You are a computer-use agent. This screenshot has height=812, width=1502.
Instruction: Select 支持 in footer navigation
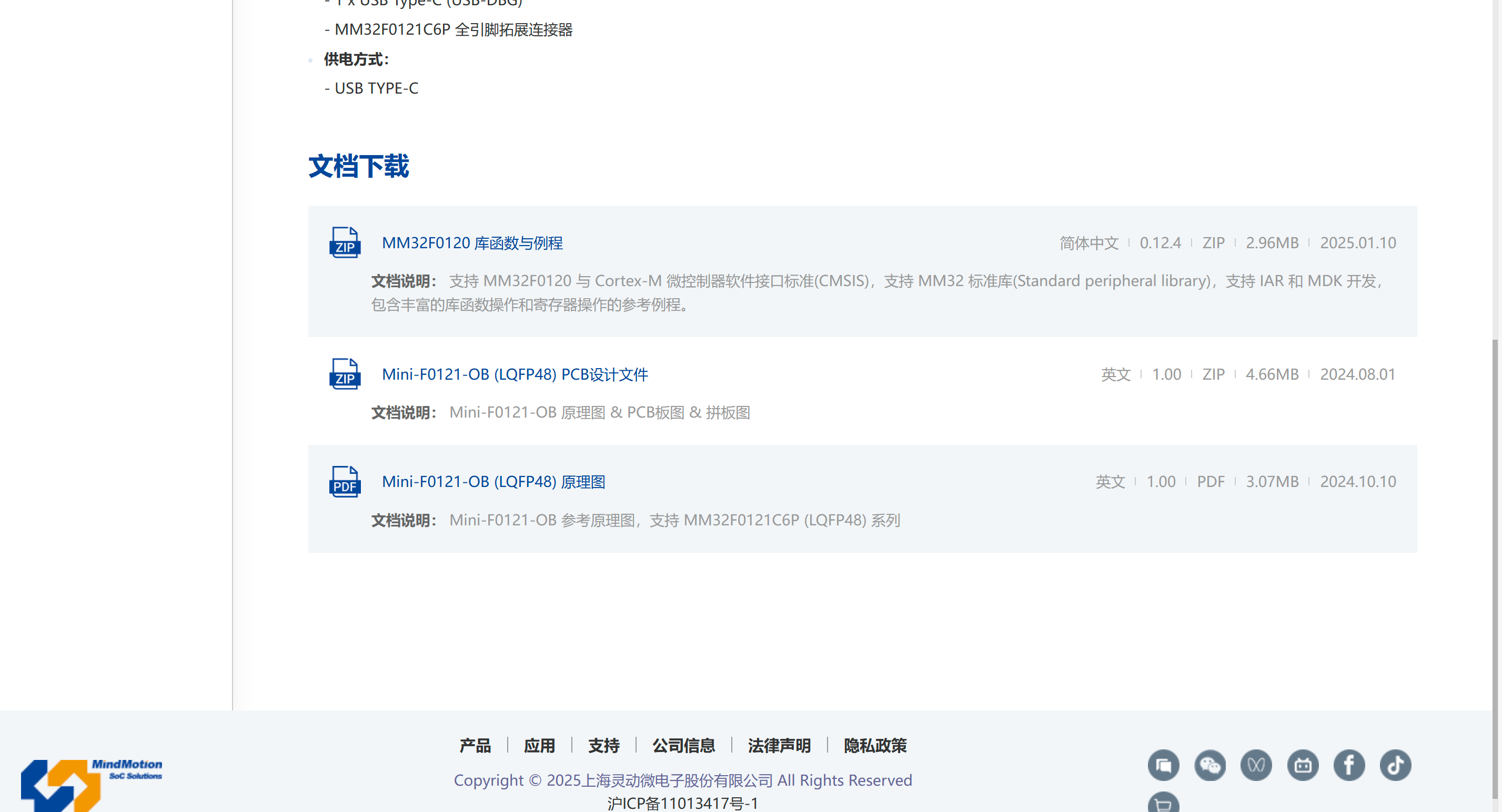603,746
